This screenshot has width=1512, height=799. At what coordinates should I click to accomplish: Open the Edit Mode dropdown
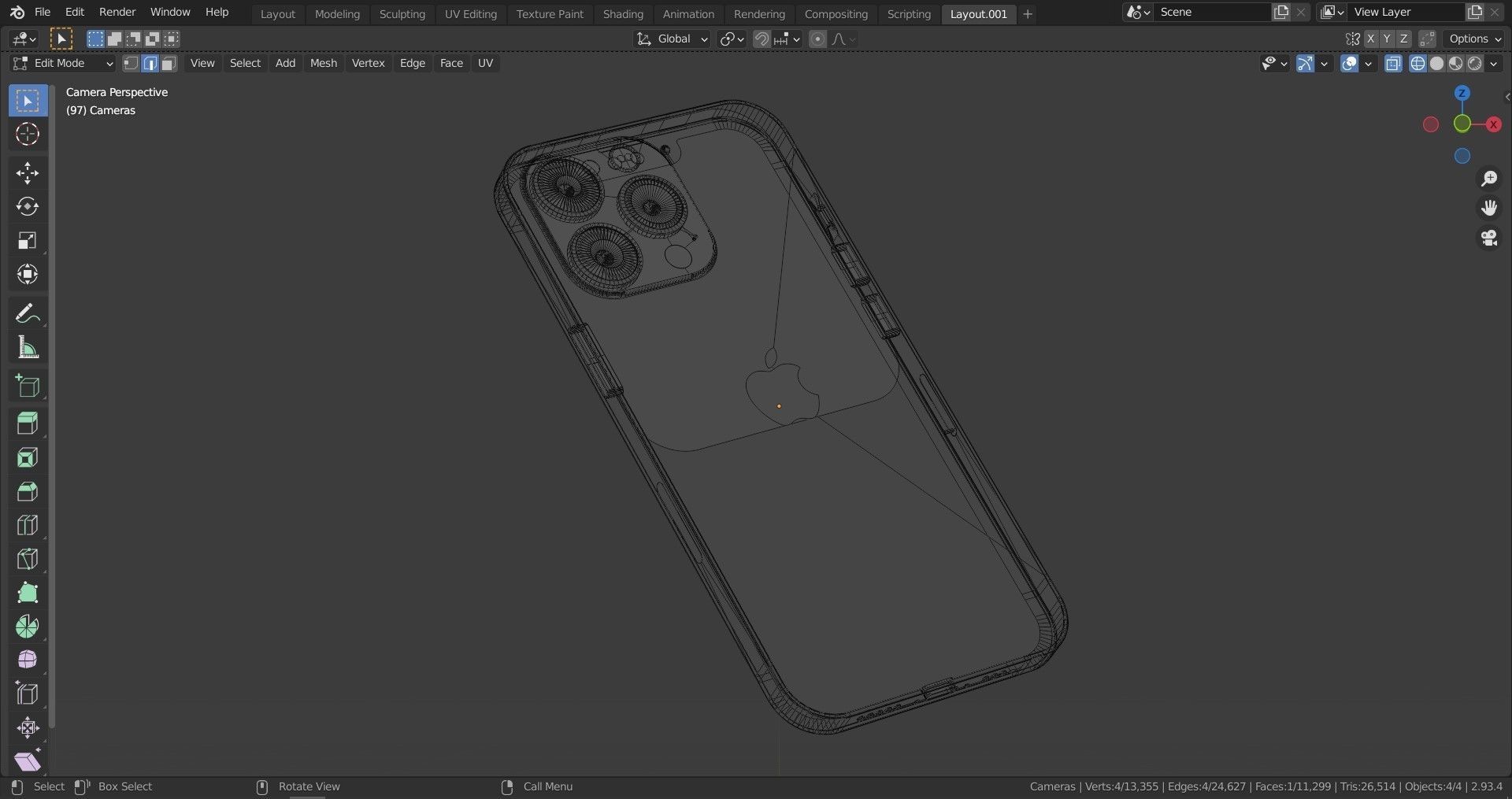point(63,63)
